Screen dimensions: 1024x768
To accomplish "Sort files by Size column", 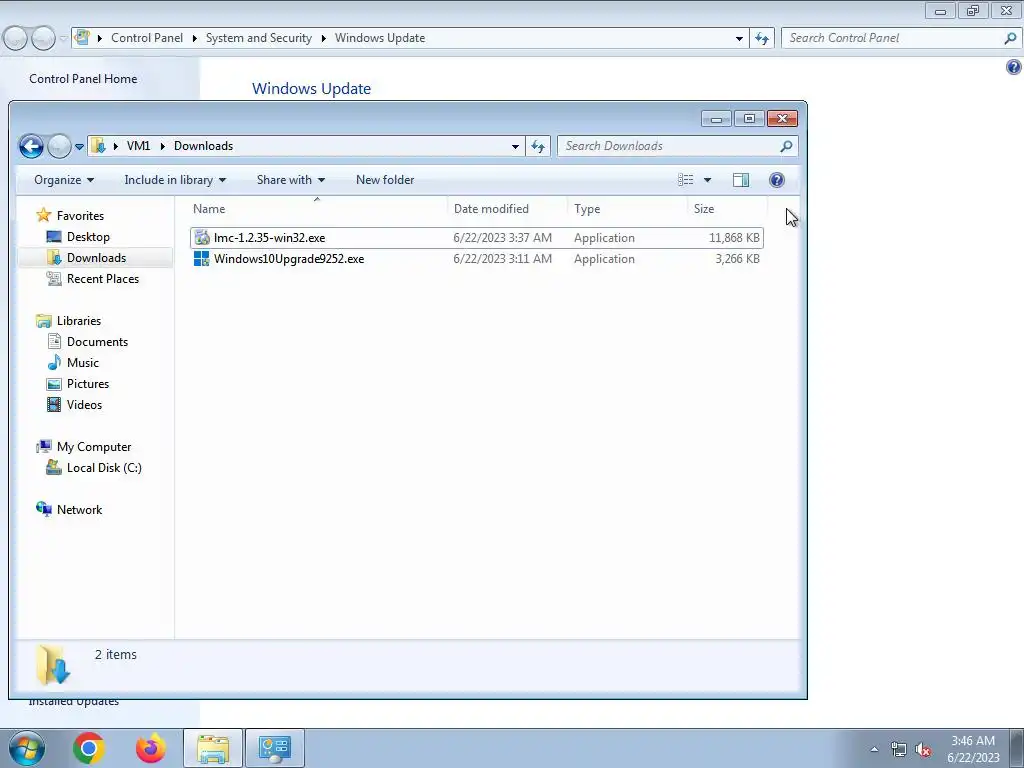I will tap(727, 209).
